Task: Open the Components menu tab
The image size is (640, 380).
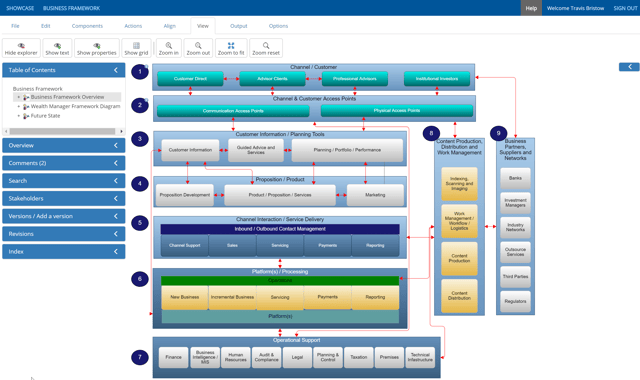Action: click(x=87, y=26)
